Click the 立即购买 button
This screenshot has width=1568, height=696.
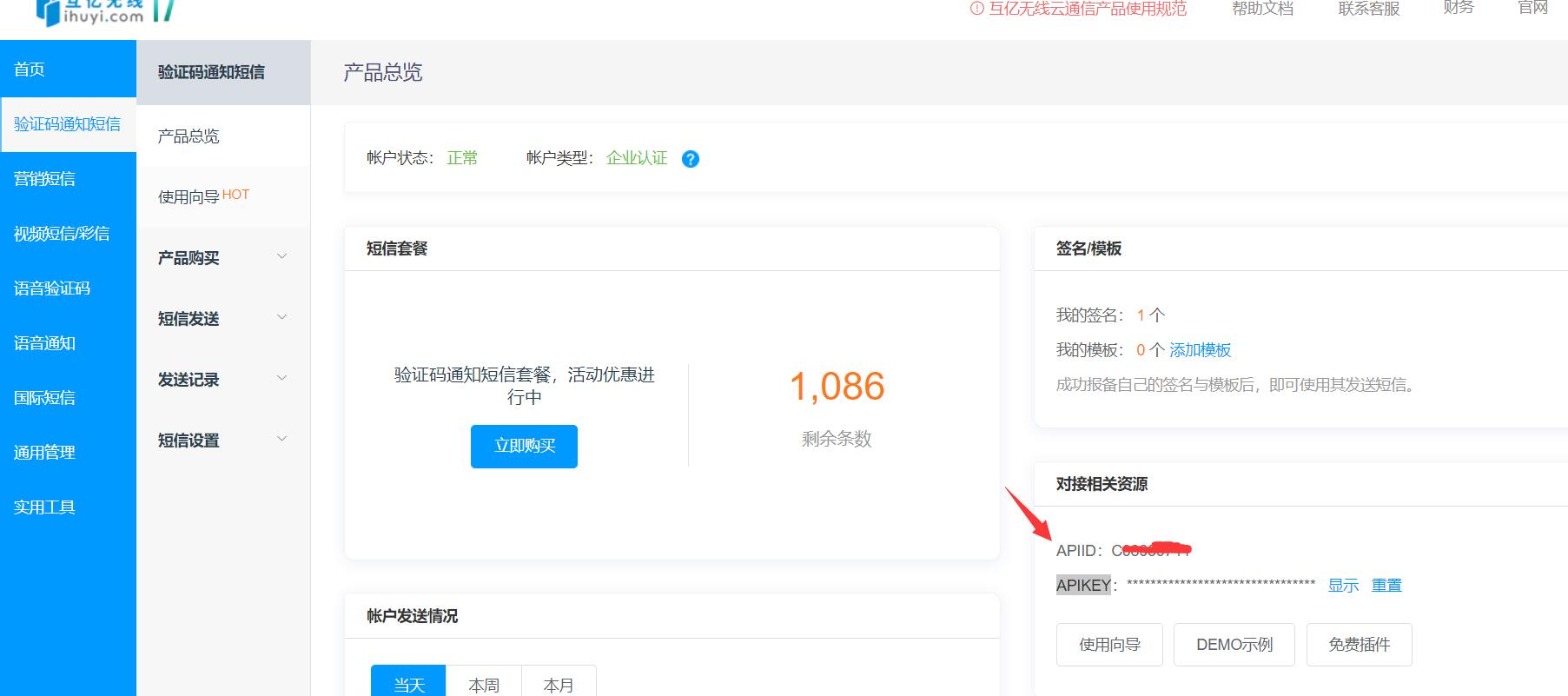pyautogui.click(x=524, y=447)
